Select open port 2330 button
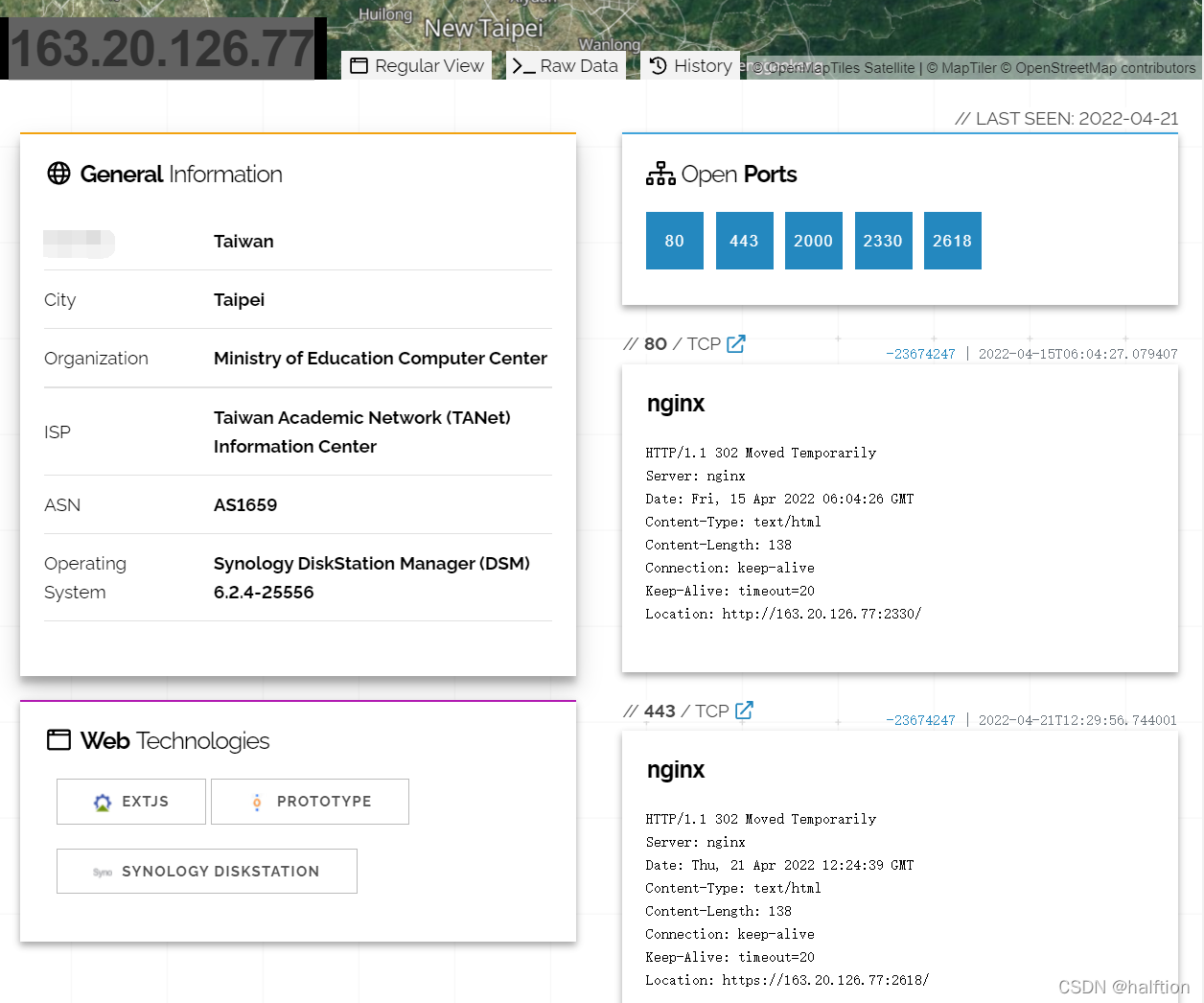 tap(883, 241)
